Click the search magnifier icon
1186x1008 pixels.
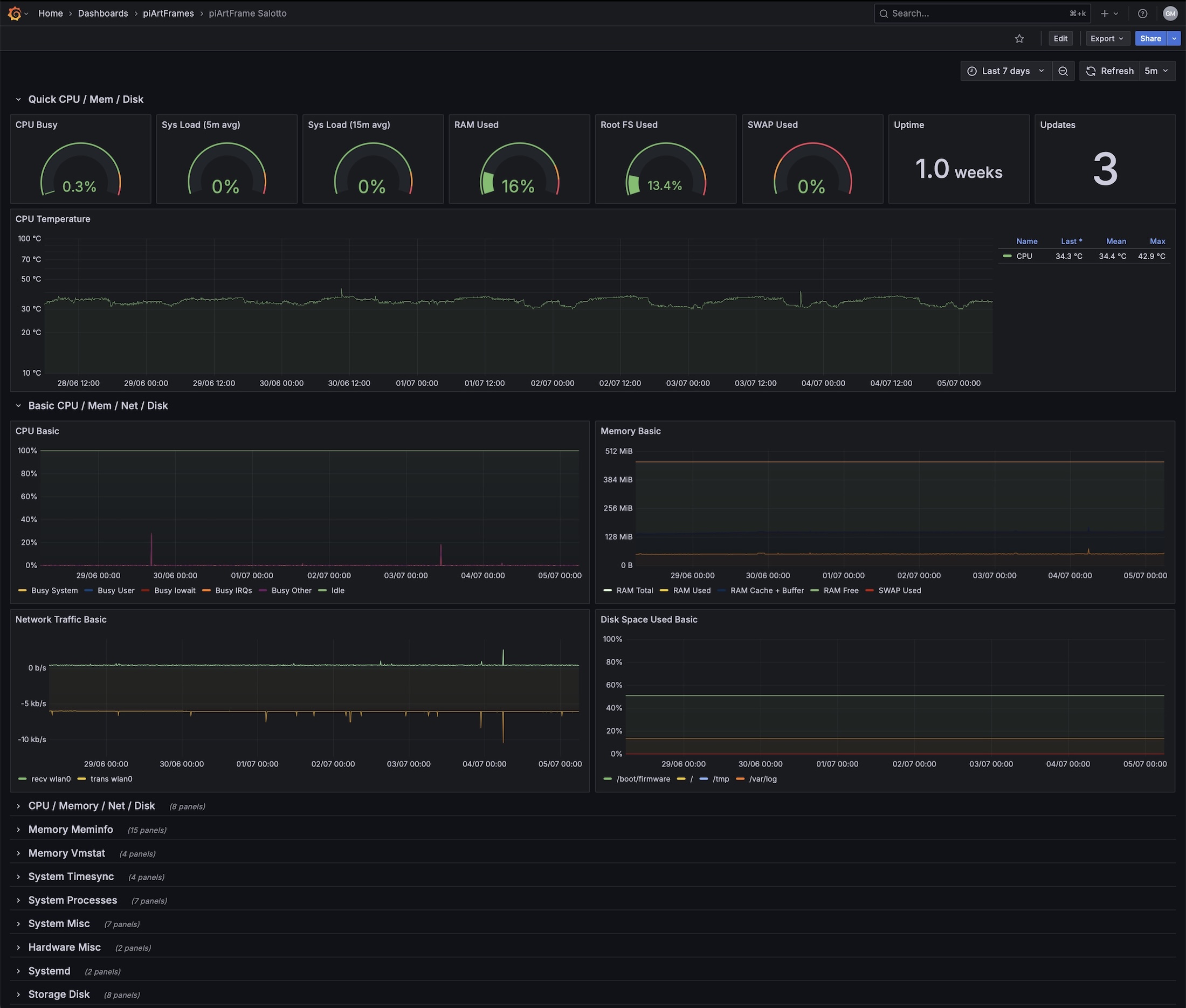click(884, 13)
